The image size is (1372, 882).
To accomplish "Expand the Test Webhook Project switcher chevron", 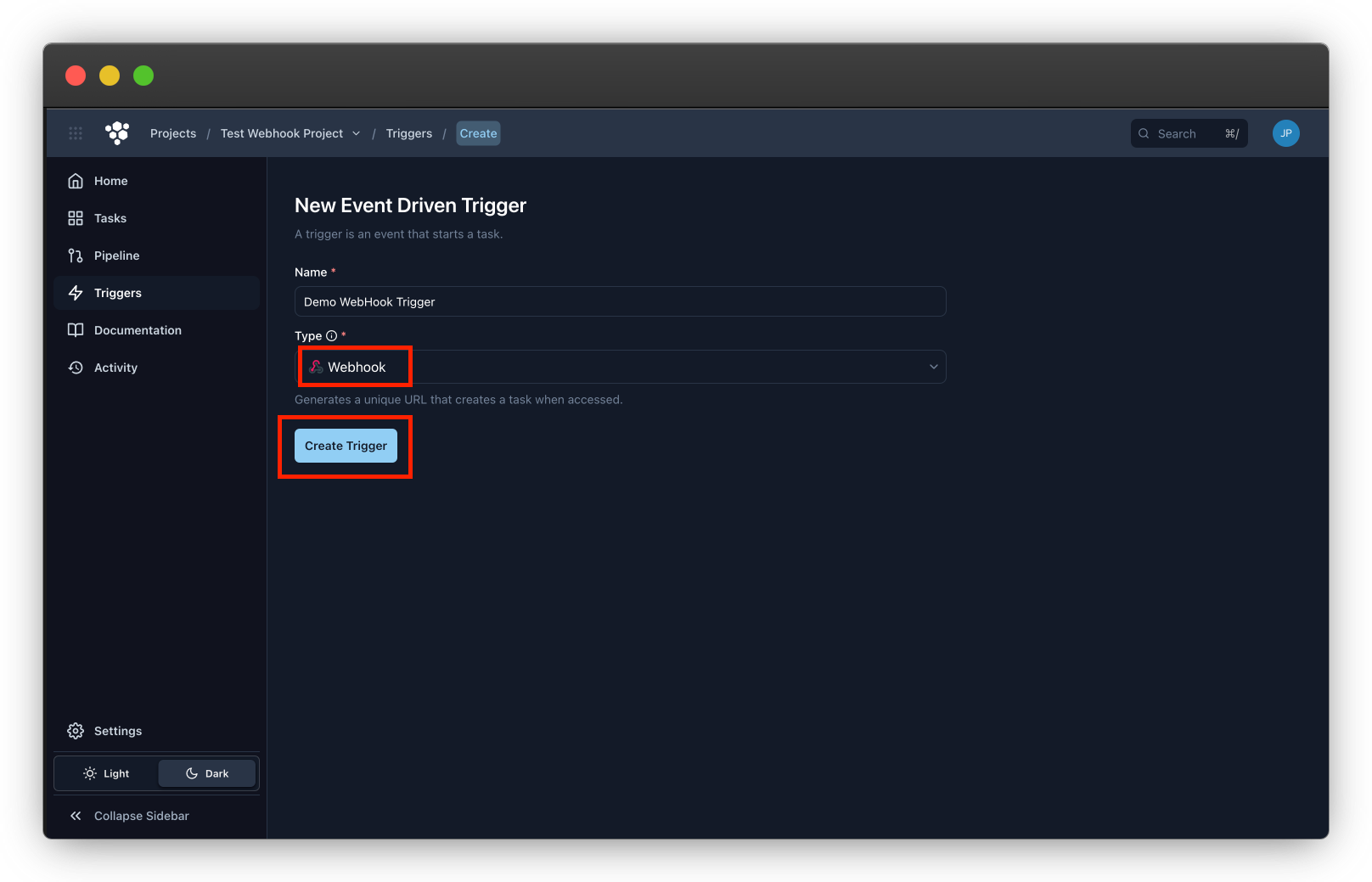I will (x=357, y=133).
